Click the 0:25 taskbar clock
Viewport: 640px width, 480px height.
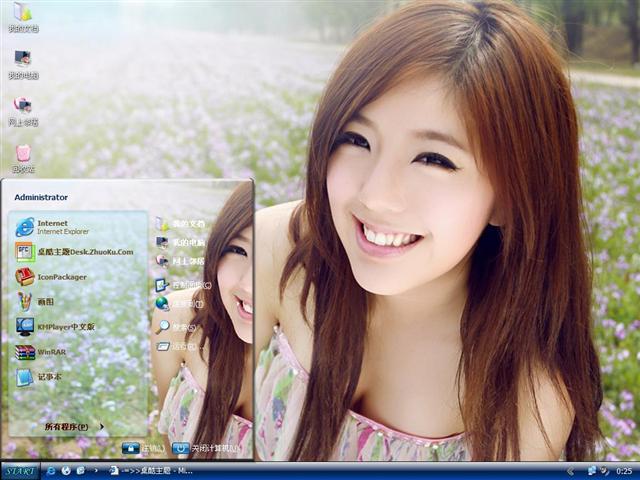coord(624,471)
